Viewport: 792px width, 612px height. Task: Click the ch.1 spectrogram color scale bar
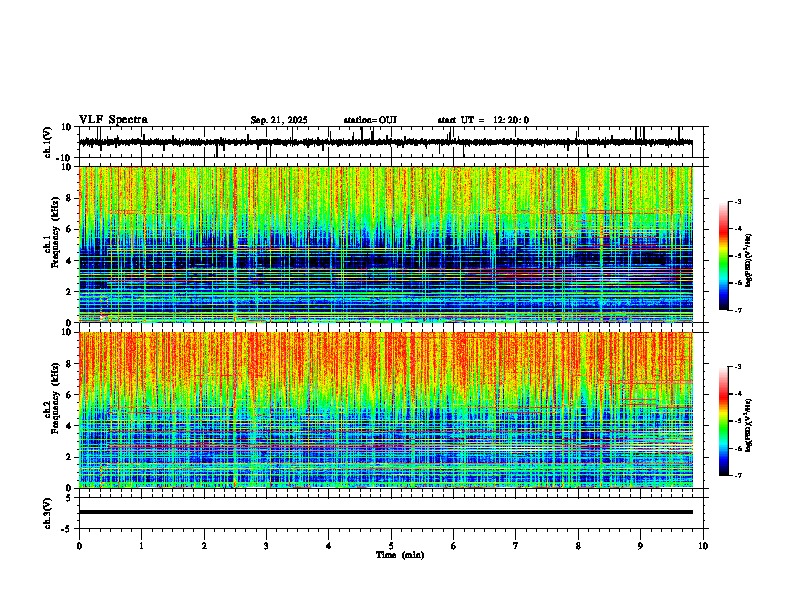pyautogui.click(x=723, y=256)
